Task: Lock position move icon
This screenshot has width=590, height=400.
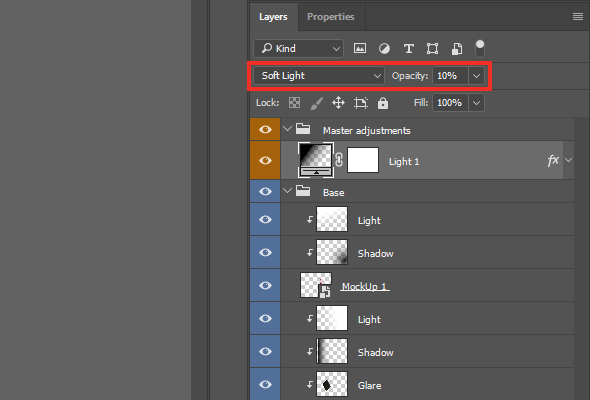Action: [338, 103]
